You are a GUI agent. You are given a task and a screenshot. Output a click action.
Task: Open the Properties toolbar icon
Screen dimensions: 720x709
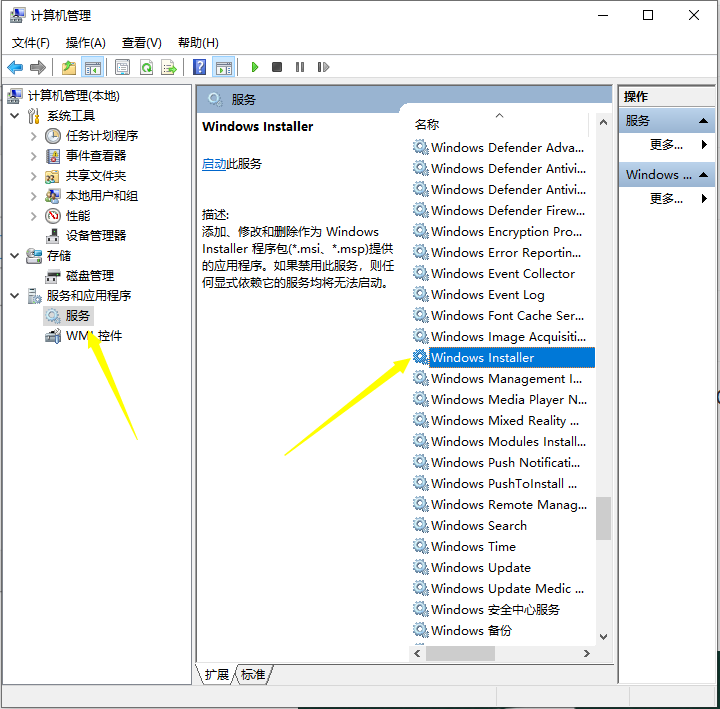tap(122, 68)
